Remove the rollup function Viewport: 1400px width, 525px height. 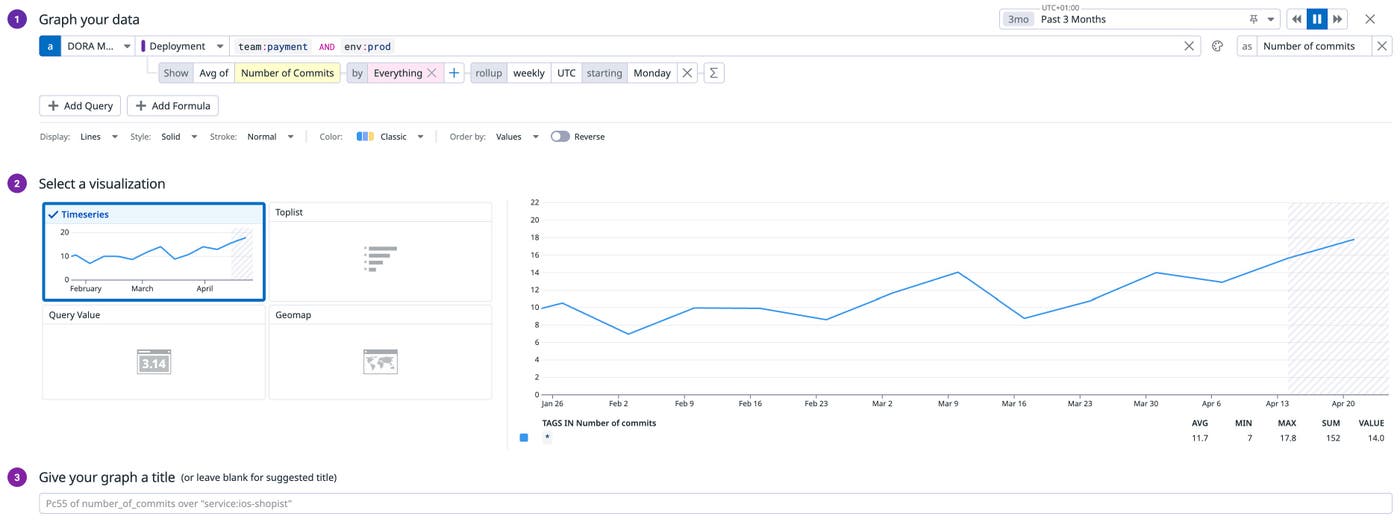(x=687, y=73)
